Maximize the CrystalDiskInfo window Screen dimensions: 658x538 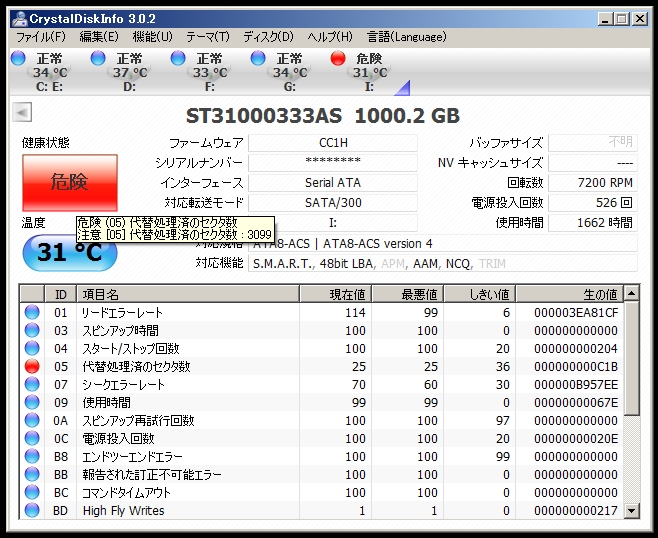coord(622,19)
